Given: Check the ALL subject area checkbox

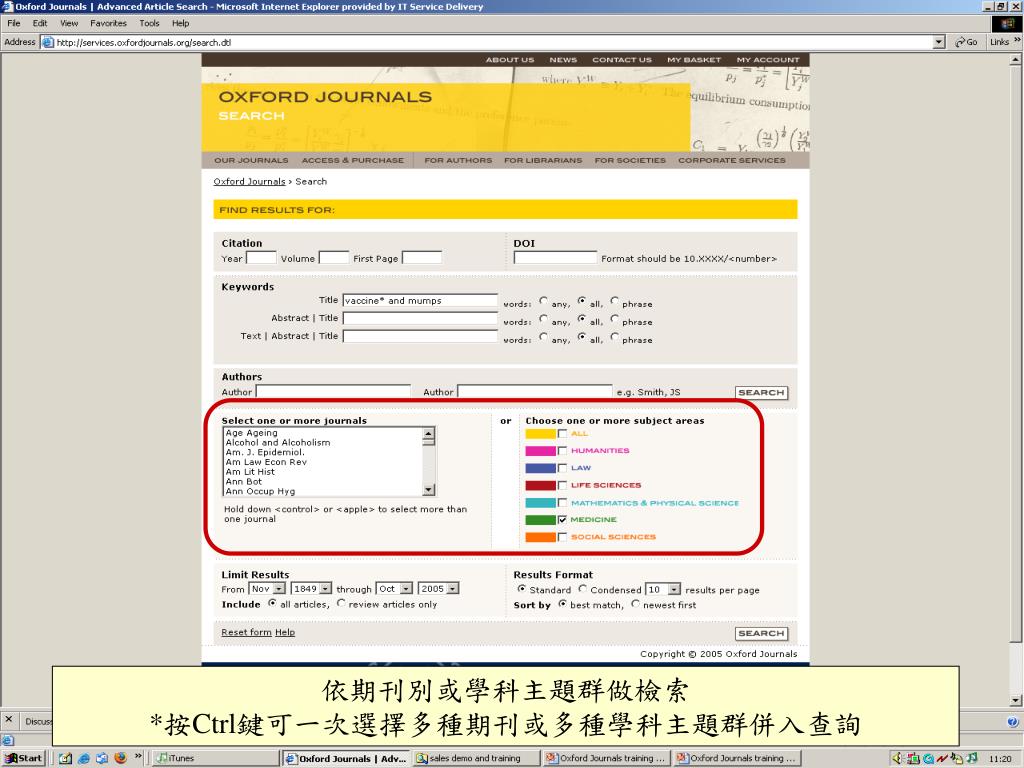Looking at the screenshot, I should click(x=562, y=434).
